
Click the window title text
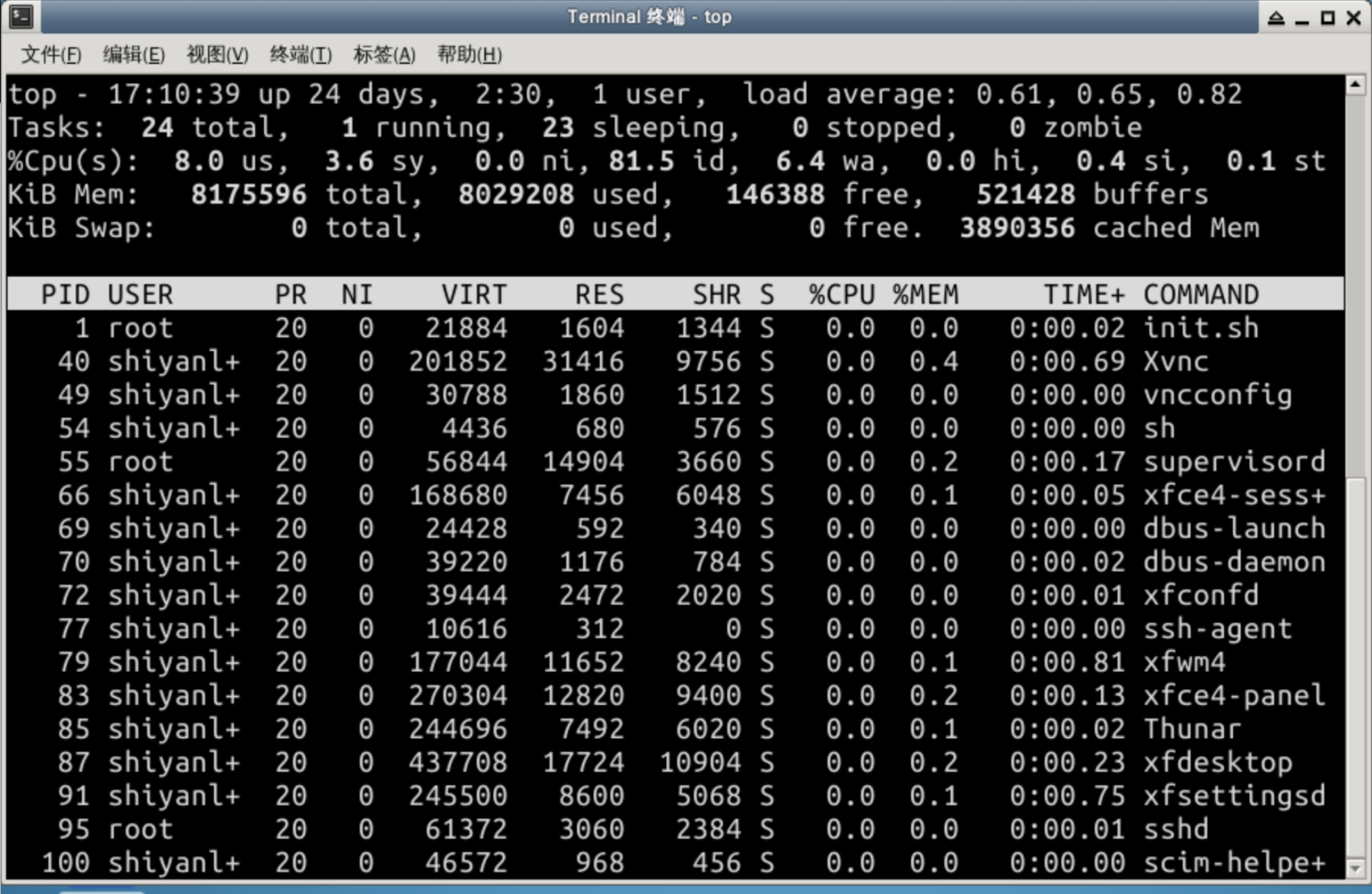click(648, 17)
